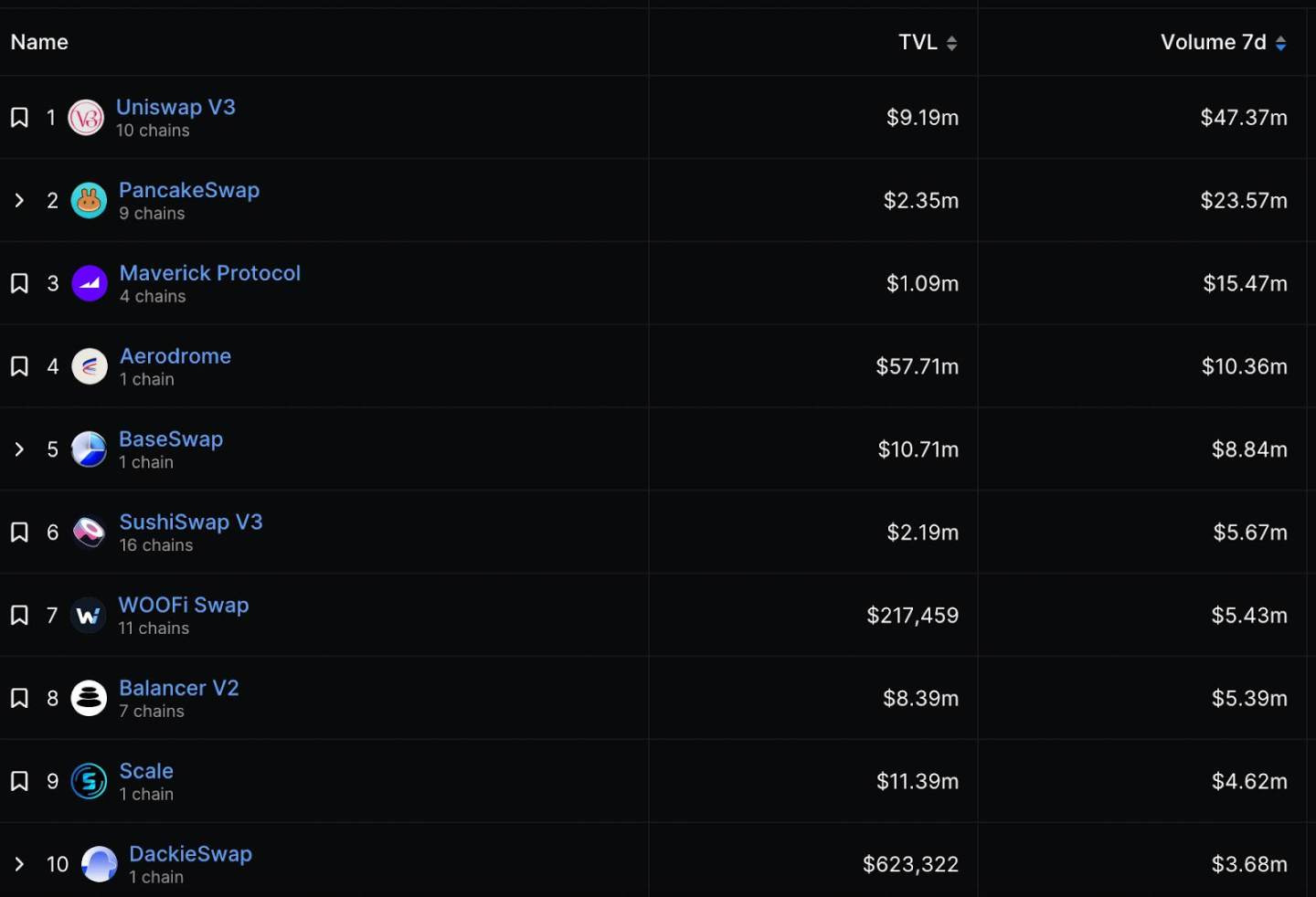Image resolution: width=1316 pixels, height=897 pixels.
Task: Expand the PancakeSwap row chevron
Action: (19, 201)
